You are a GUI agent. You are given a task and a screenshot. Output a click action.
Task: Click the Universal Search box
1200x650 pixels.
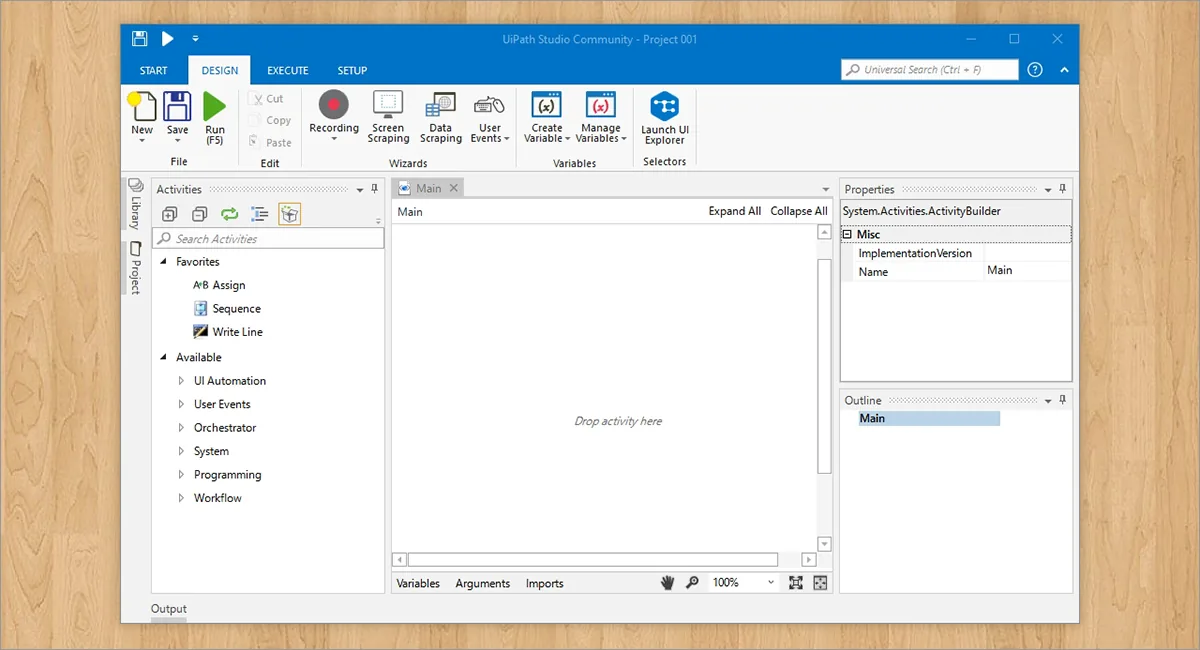(x=930, y=70)
